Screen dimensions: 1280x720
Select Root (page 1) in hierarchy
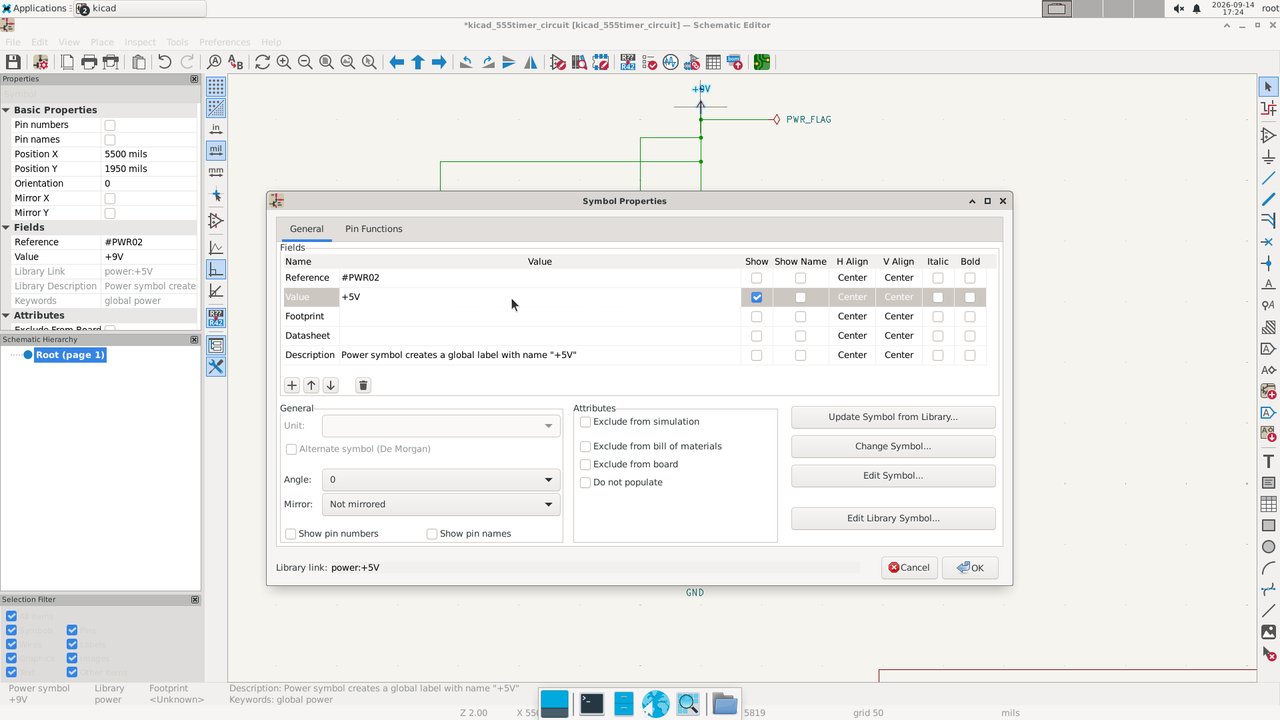tap(70, 355)
